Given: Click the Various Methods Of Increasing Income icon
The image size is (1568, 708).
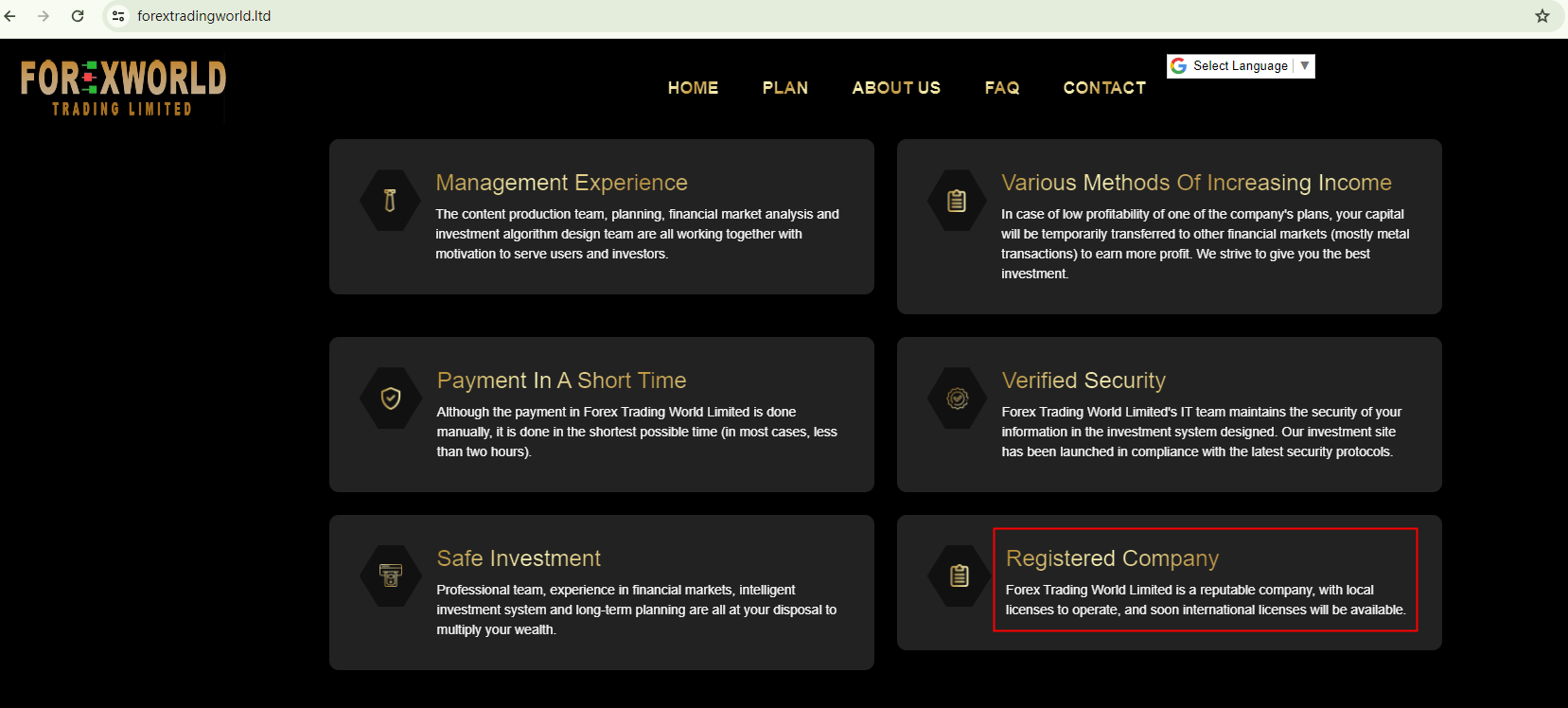Looking at the screenshot, I should [957, 201].
